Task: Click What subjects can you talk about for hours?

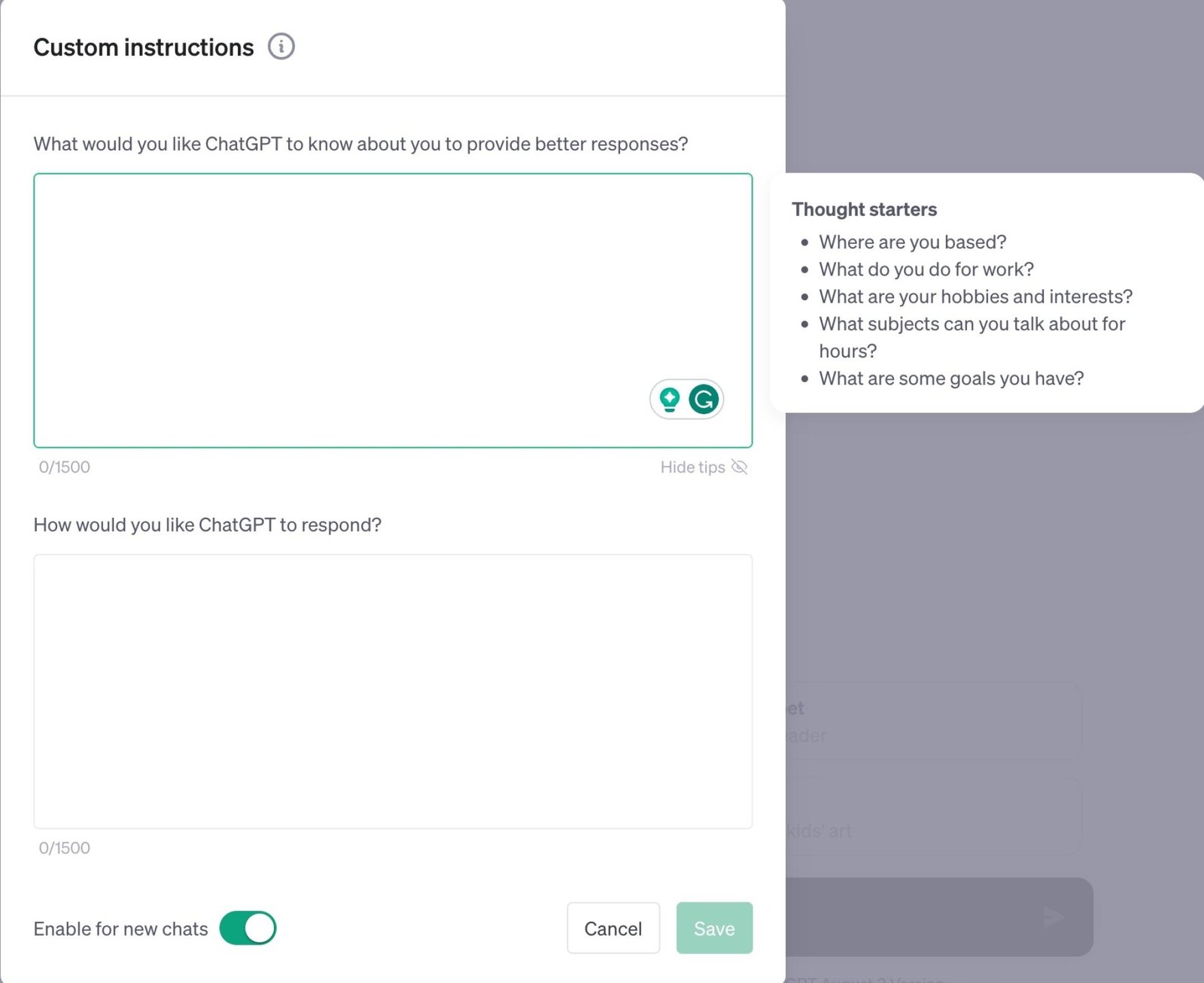Action: [972, 336]
